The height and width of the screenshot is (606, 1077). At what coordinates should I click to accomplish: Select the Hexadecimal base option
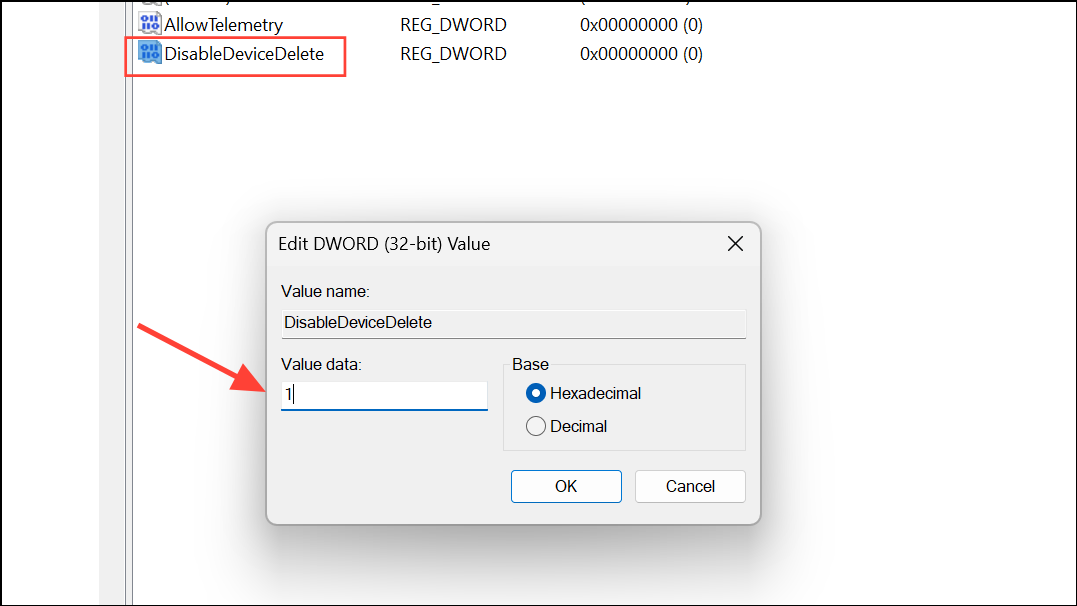click(x=536, y=394)
